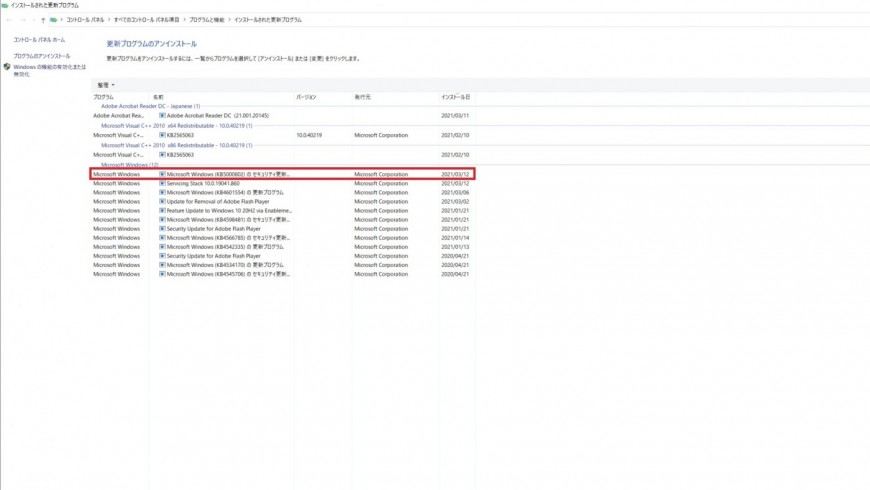
Task: Select Feature Update to Windows 10 20H2 name text
Action: 229,210
